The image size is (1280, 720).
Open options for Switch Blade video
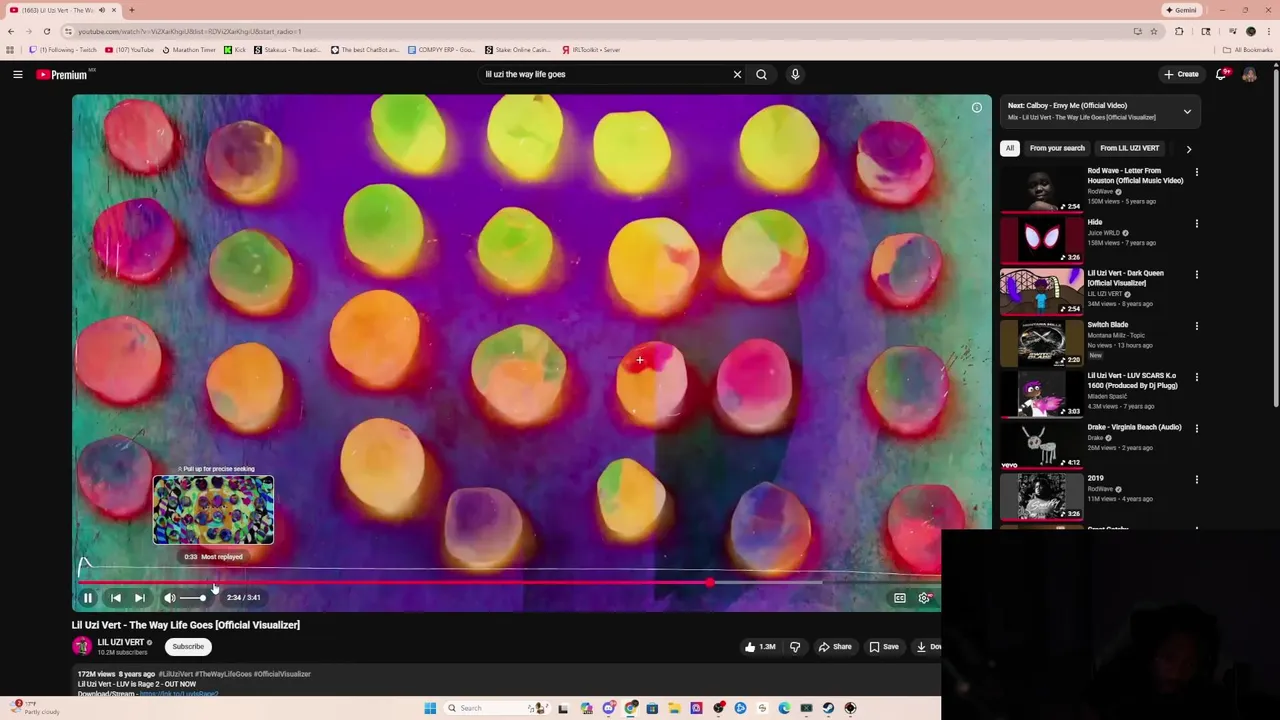pyautogui.click(x=1196, y=326)
